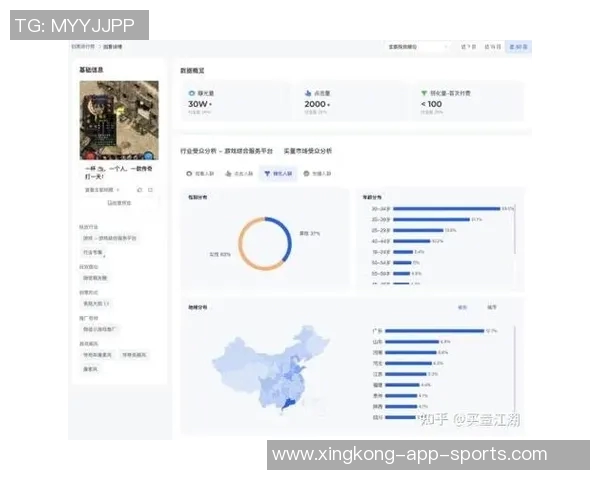Click the hand icon beside the clicks metric
The image size is (600, 480).
click(308, 93)
